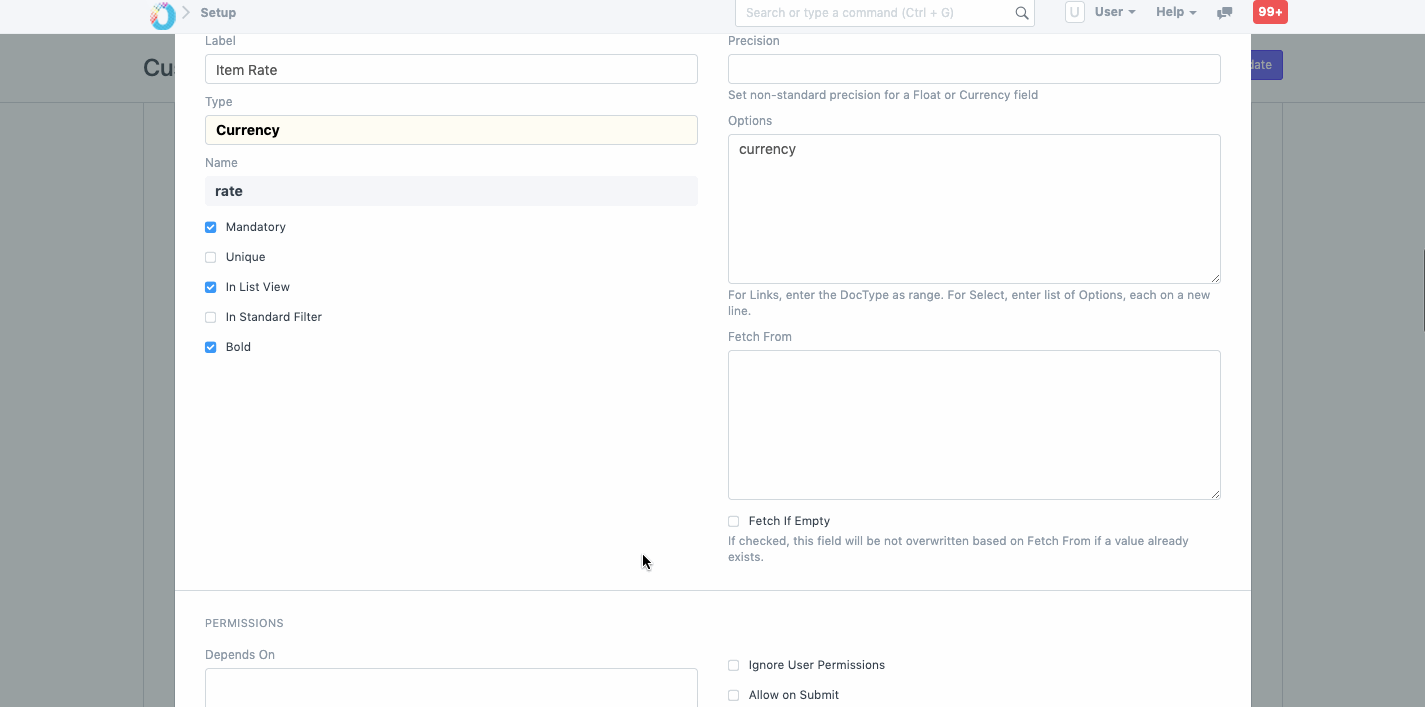Click the Fetch From text area
This screenshot has width=1425, height=707.
(974, 425)
